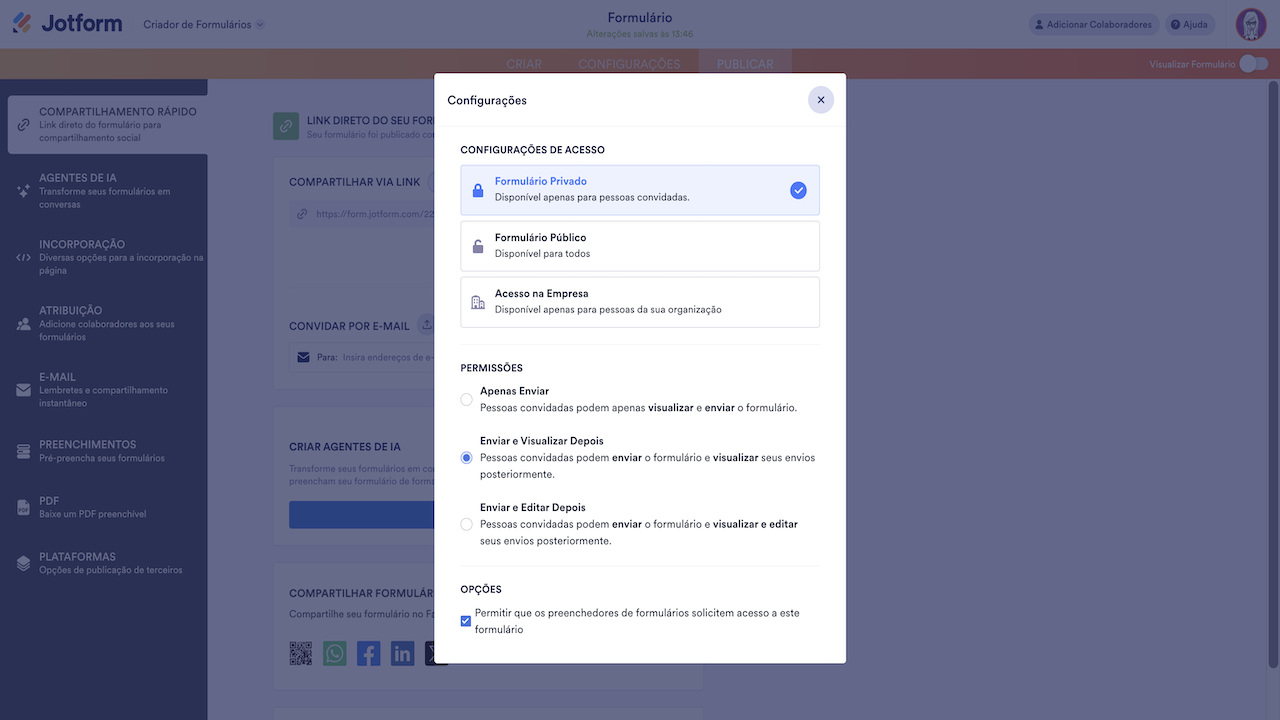
Task: Switch to the CONFIGURAÇÕES tab
Action: [629, 64]
